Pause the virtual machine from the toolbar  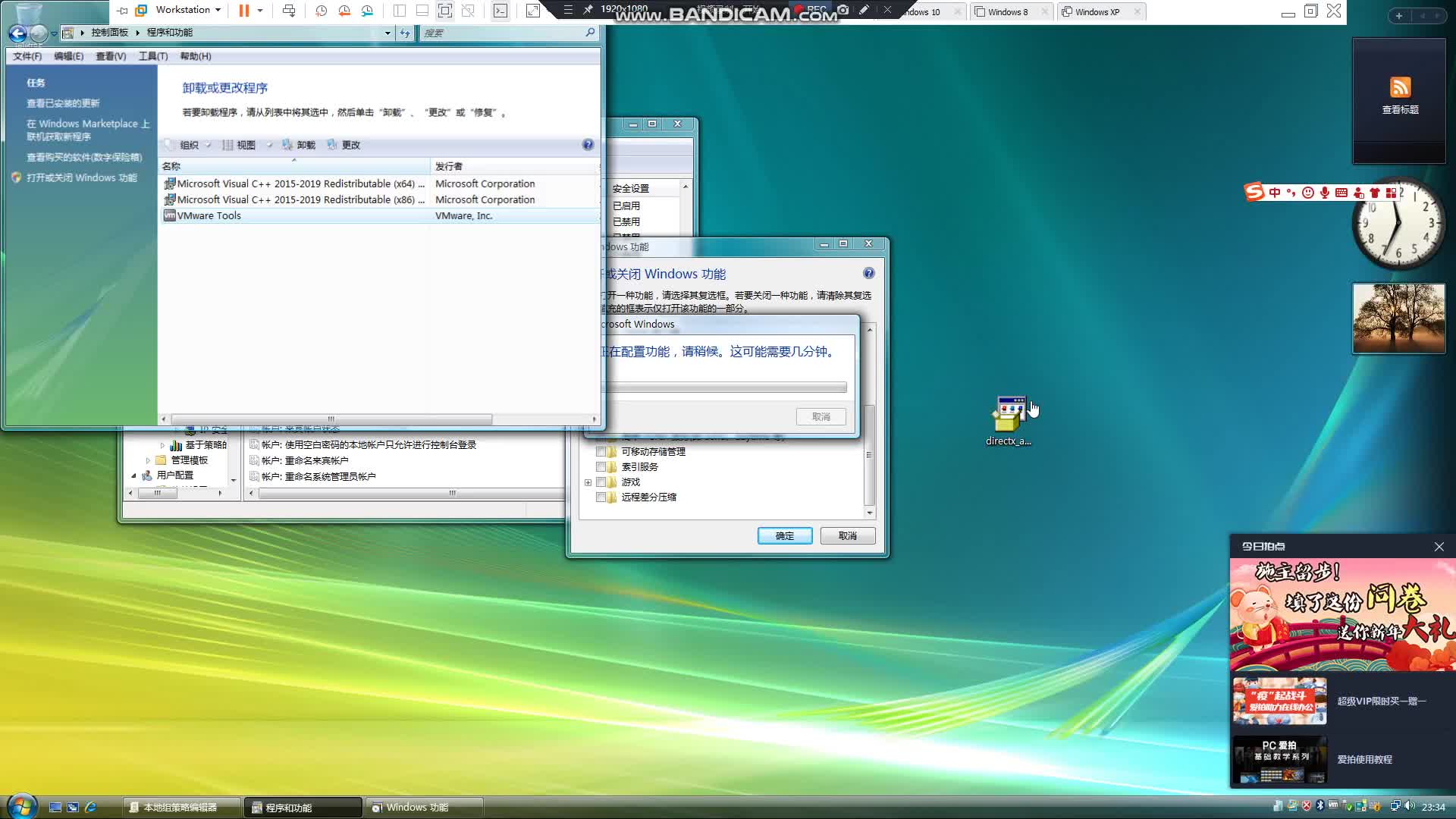click(243, 11)
